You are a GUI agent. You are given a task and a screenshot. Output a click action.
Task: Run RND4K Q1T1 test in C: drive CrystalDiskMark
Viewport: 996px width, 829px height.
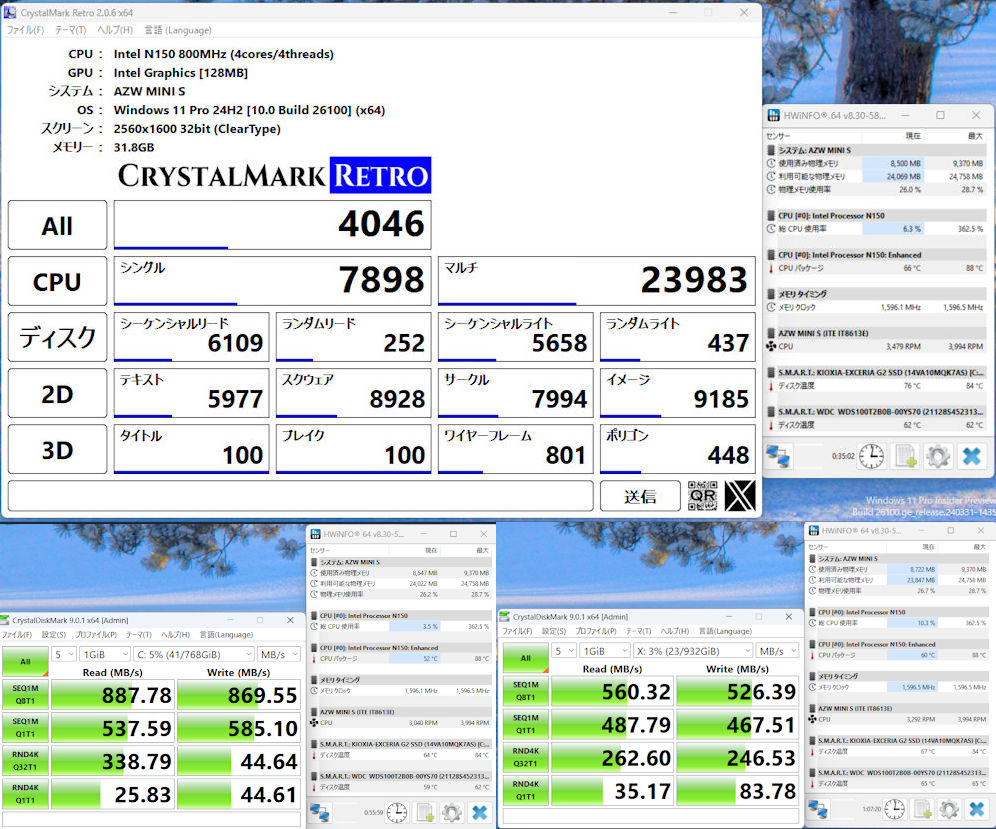pos(25,793)
